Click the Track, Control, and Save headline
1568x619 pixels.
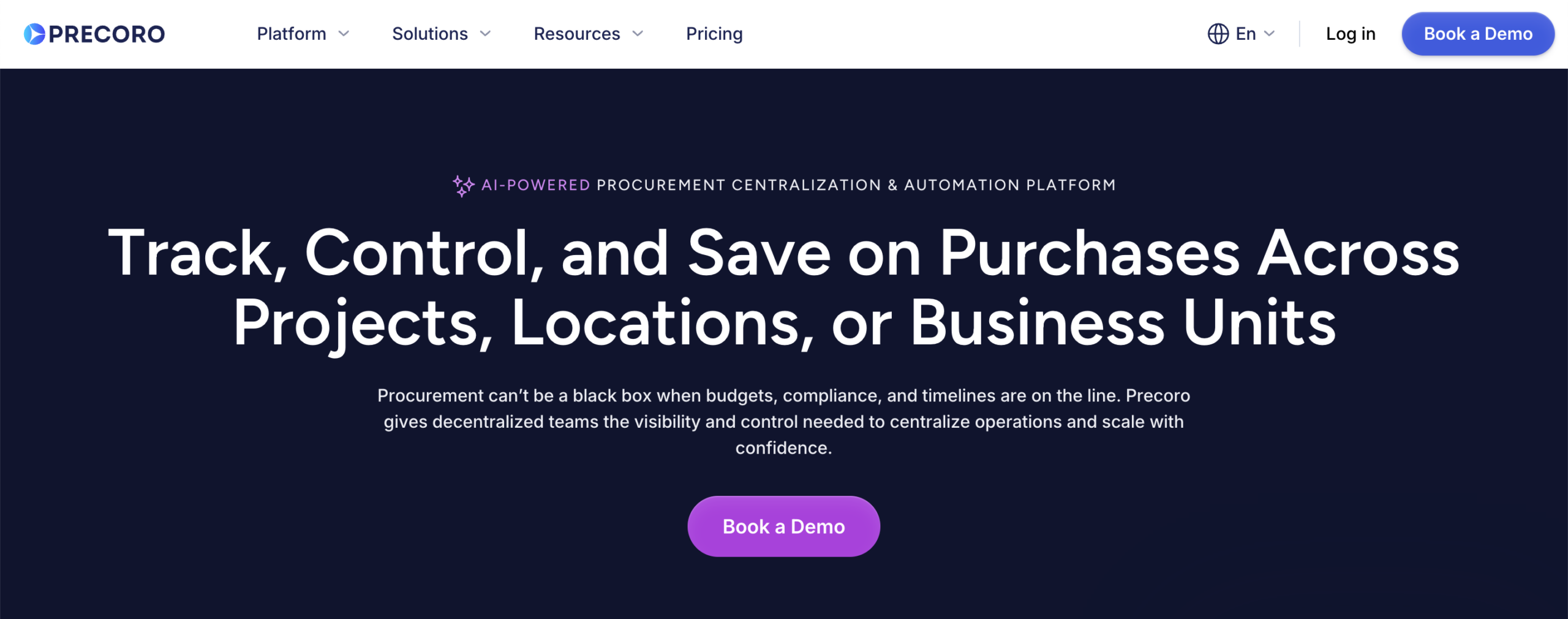coord(784,287)
